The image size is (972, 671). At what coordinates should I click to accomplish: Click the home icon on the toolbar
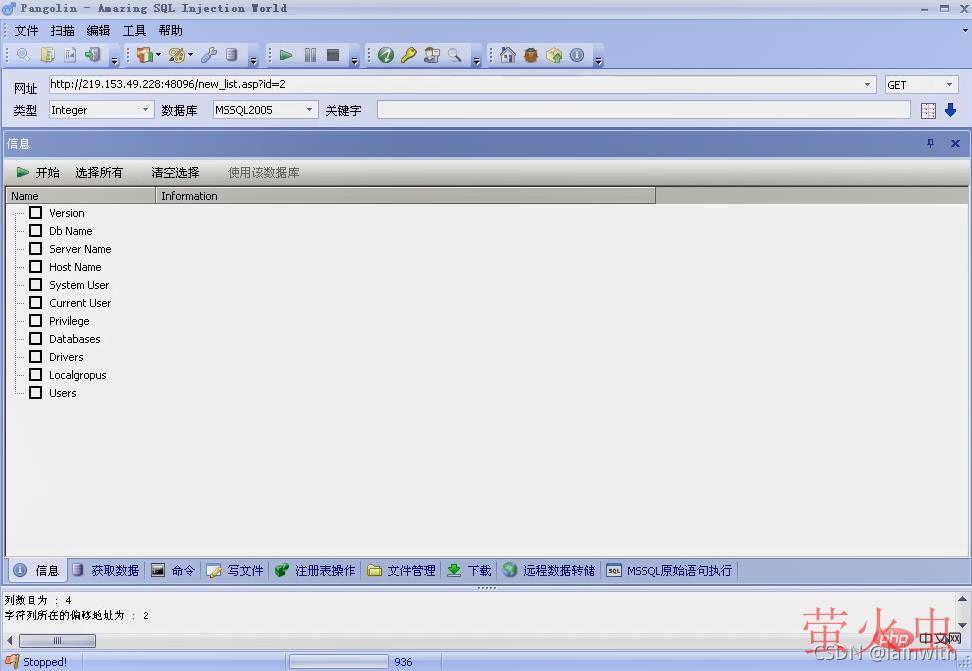coord(507,55)
